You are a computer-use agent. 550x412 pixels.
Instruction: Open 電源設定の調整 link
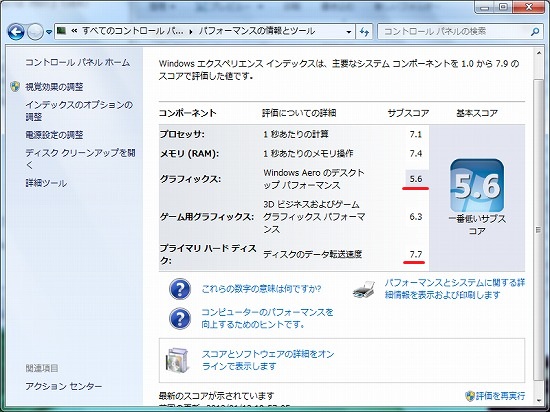(x=54, y=135)
